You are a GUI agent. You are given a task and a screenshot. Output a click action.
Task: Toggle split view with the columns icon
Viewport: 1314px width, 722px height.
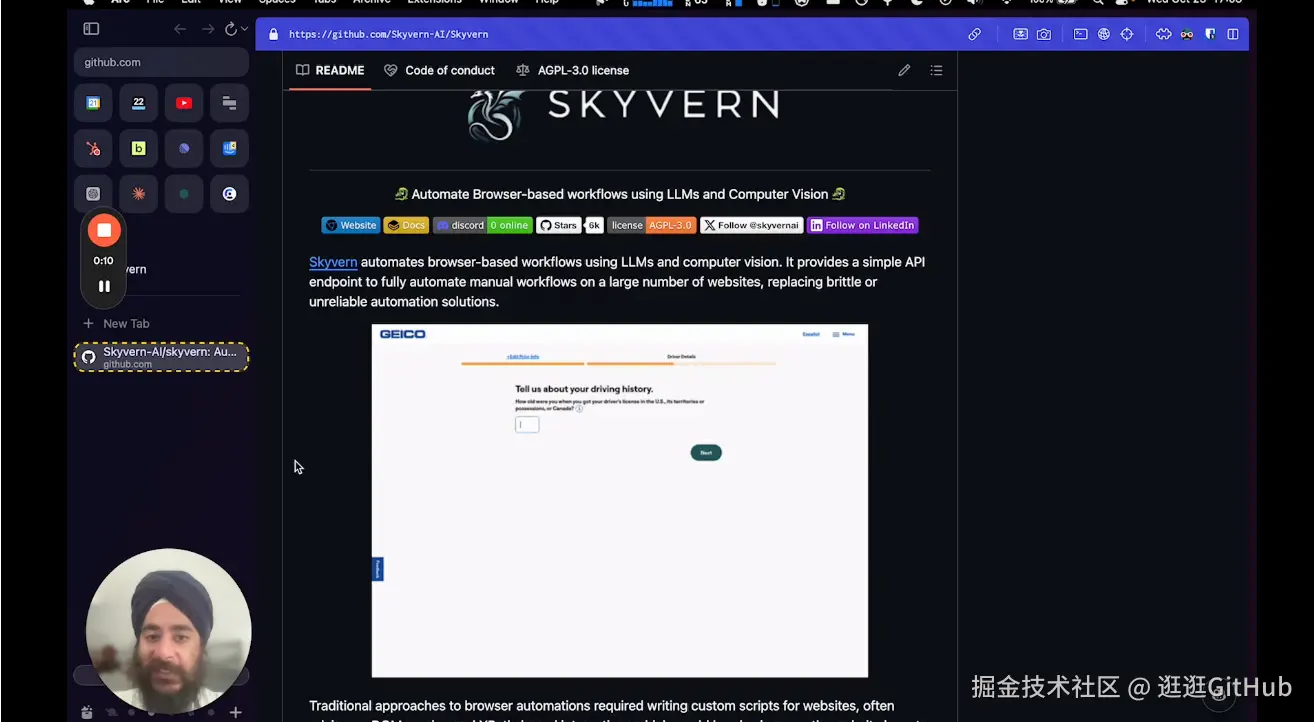tap(1233, 34)
